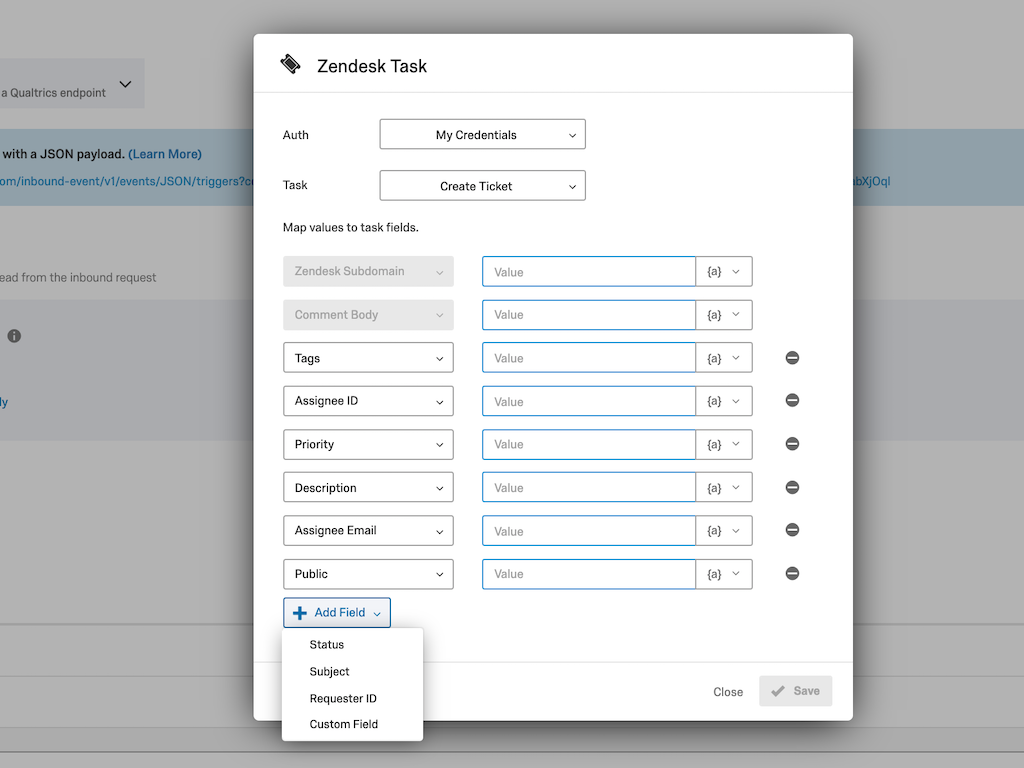Open the Assignee ID field selector
Viewport: 1024px width, 768px height.
pyautogui.click(x=368, y=401)
